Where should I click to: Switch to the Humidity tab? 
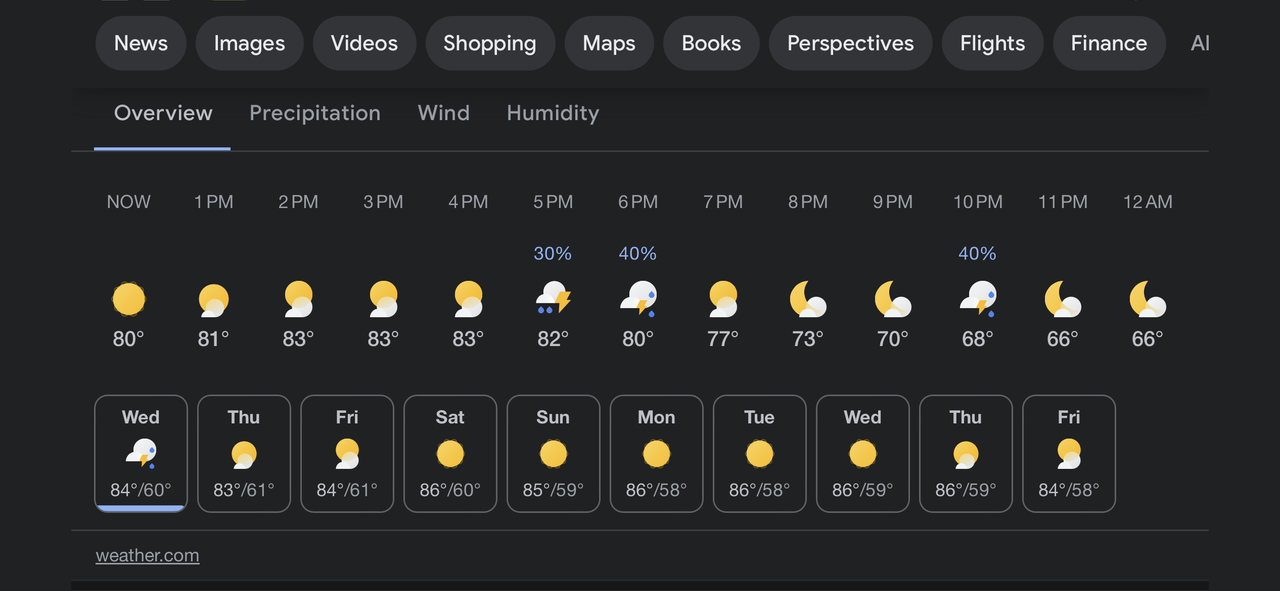click(553, 113)
